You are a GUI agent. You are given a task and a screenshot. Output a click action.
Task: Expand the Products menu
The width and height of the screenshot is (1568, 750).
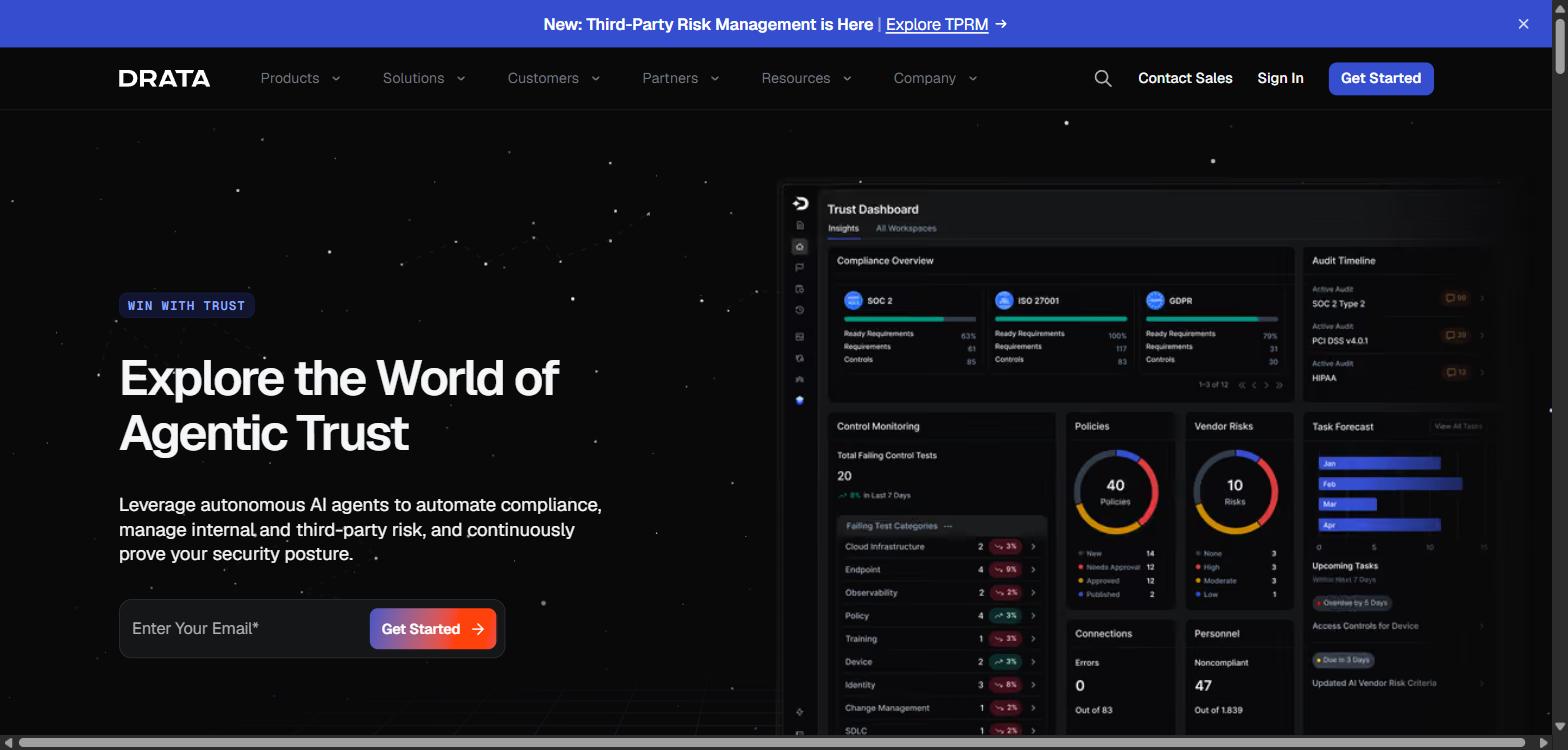(300, 78)
